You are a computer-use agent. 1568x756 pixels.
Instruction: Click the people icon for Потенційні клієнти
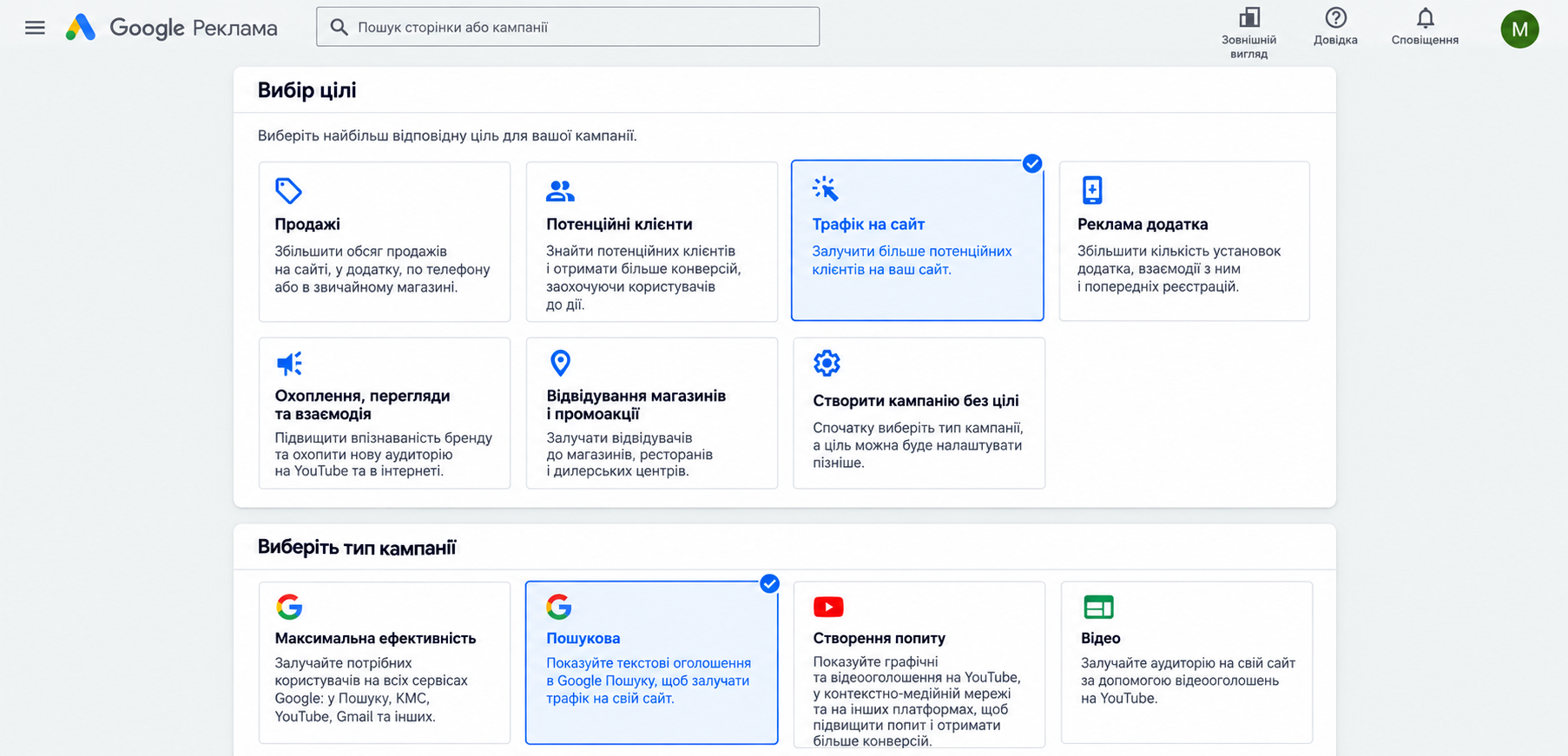tap(560, 190)
